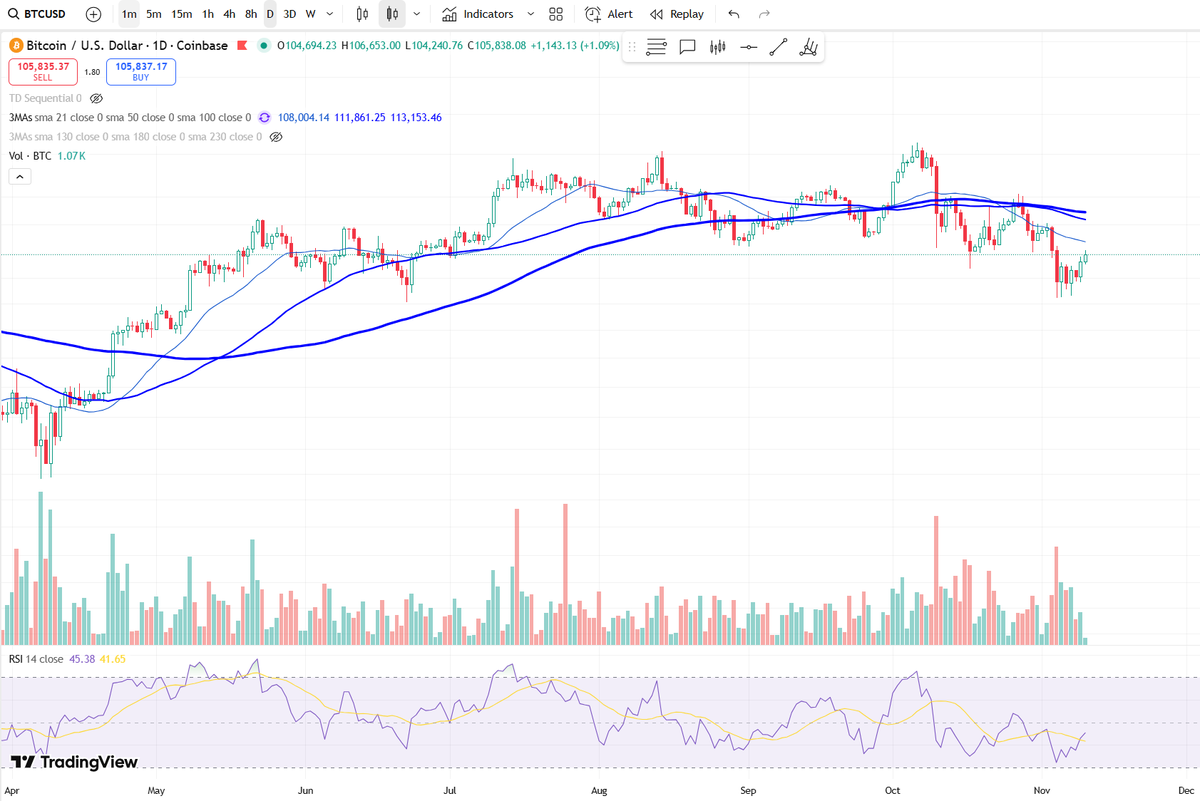Select the Vol · BTC indicator legend

30,156
